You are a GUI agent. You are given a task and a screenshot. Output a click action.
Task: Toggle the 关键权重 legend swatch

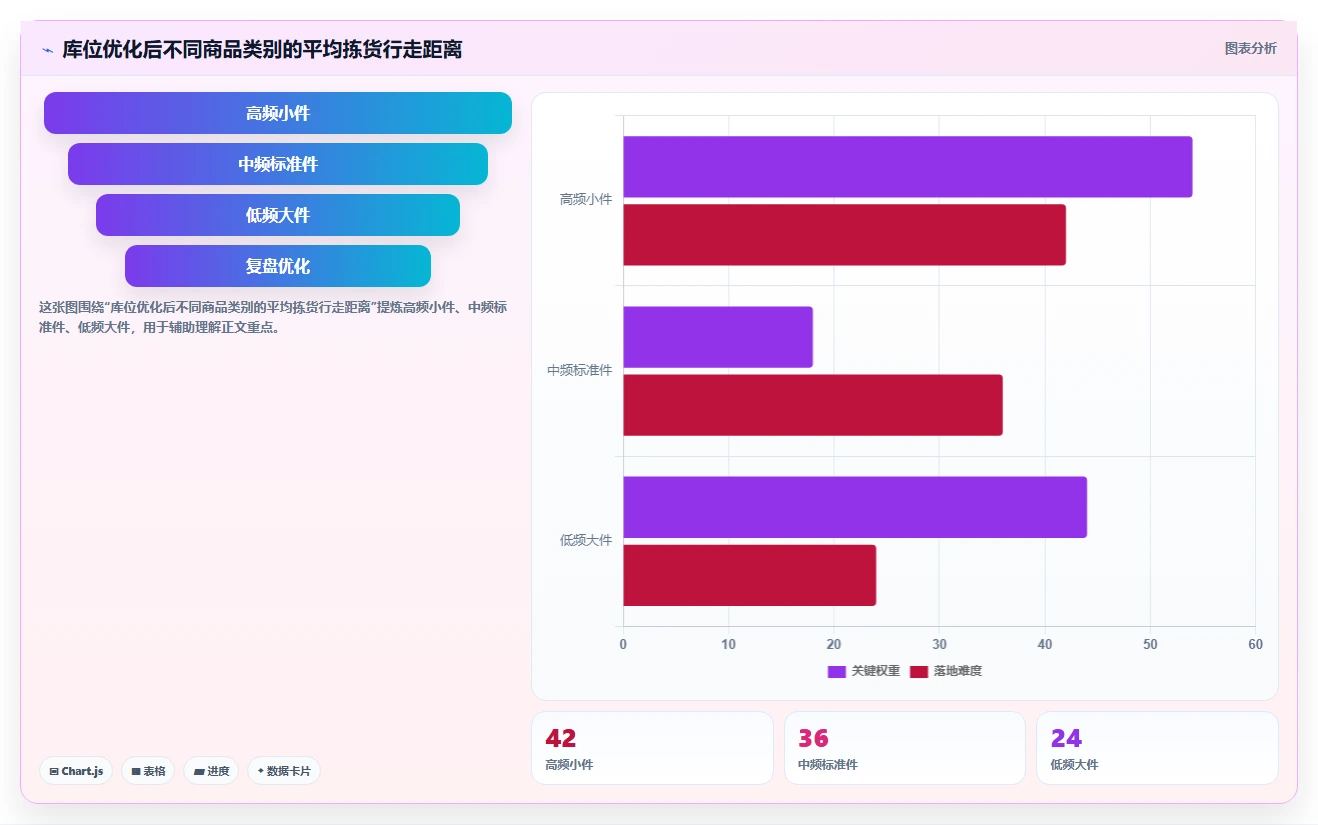(x=837, y=671)
